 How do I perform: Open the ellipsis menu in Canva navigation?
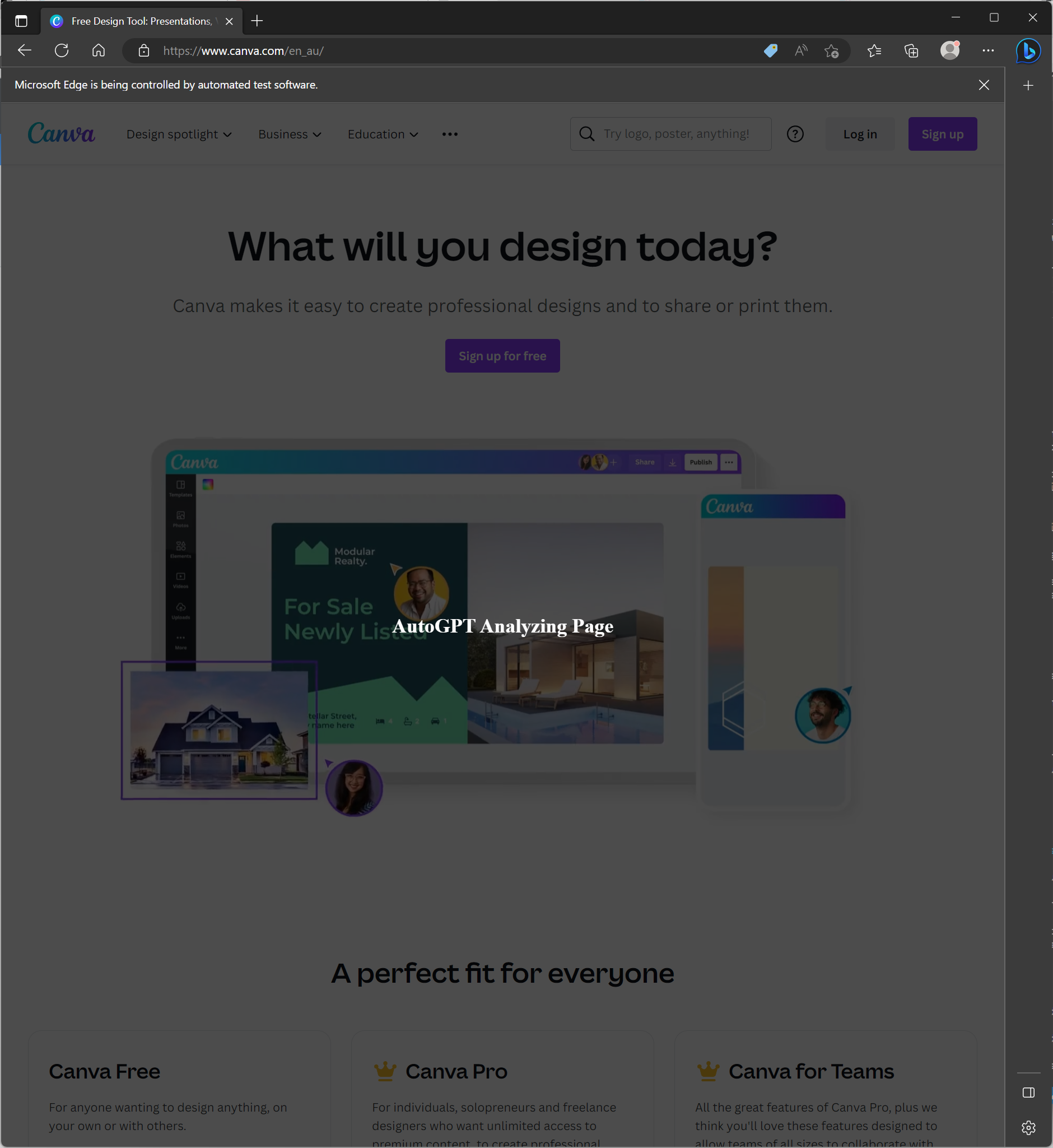tap(450, 134)
